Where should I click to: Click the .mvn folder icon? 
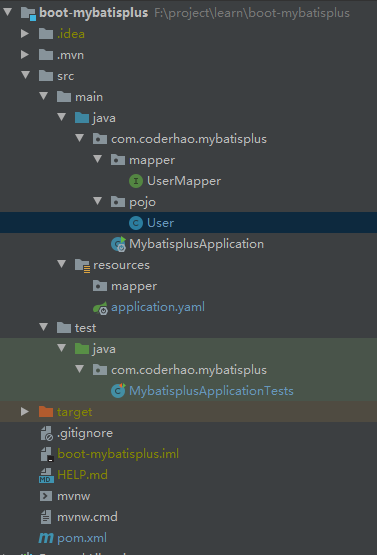coord(46,55)
